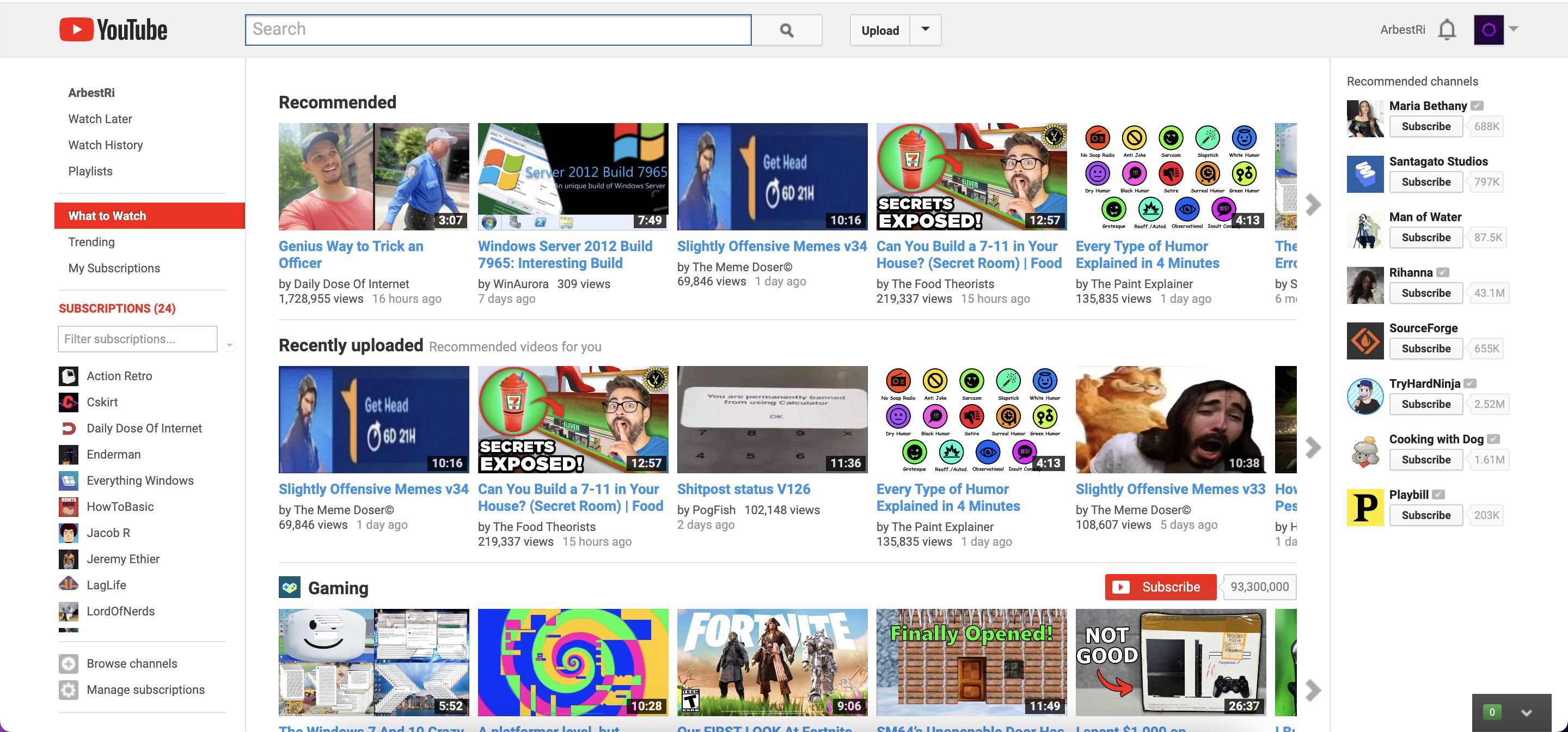Go to Trending
The height and width of the screenshot is (732, 1568).
coord(91,242)
